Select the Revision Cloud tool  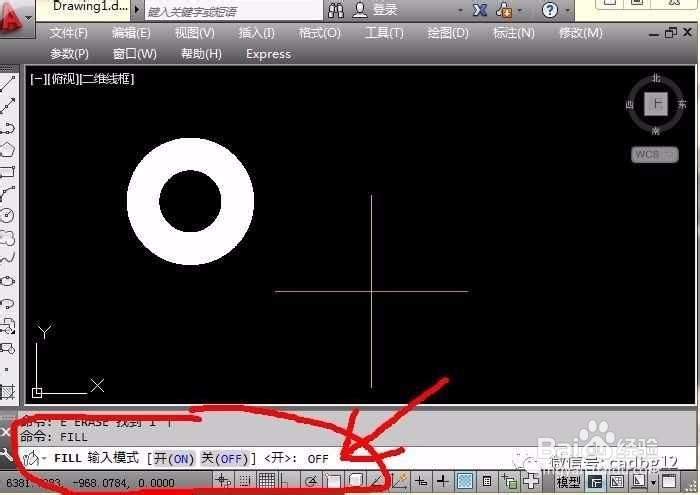(8, 237)
